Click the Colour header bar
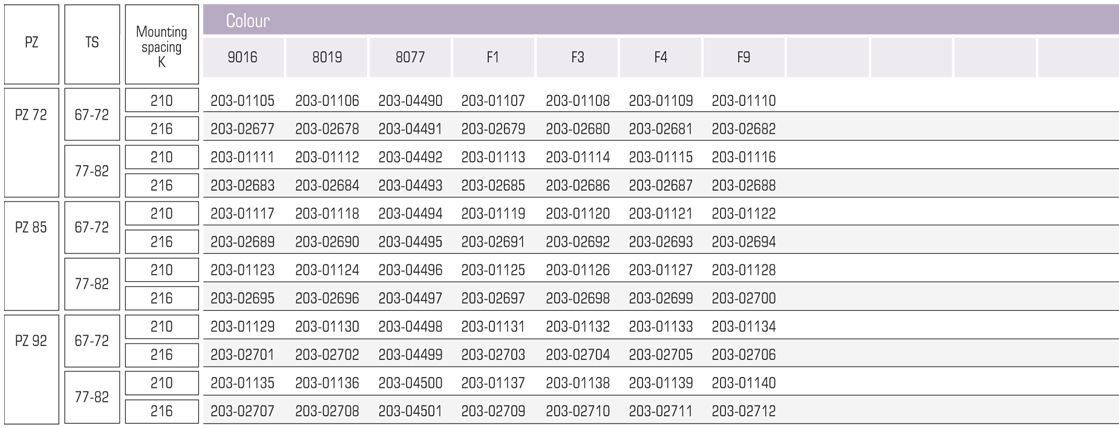Image resolution: width=1119 pixels, height=428 pixels. [x=661, y=20]
